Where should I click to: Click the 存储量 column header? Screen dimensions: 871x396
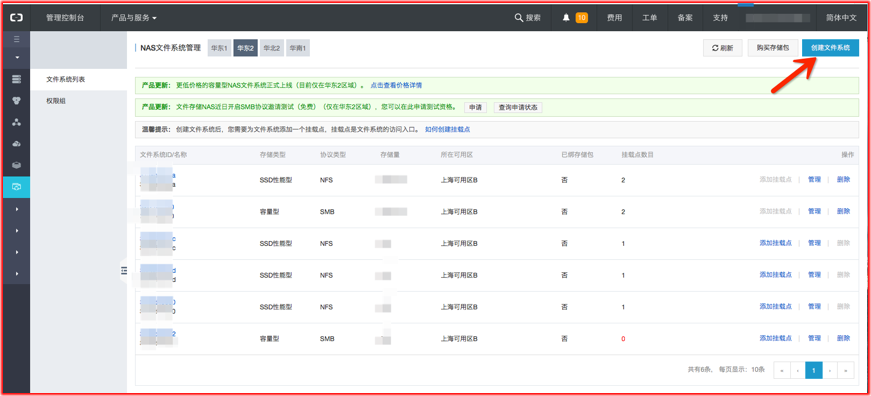click(x=390, y=154)
